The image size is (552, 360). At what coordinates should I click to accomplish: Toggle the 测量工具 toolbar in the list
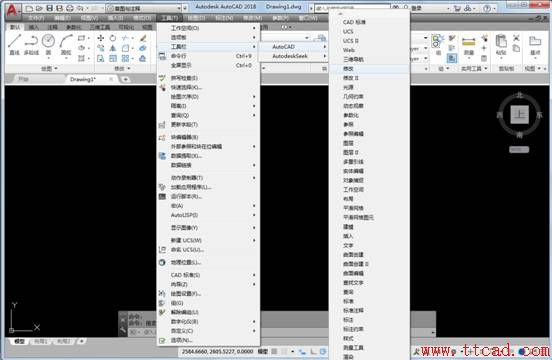coord(369,348)
